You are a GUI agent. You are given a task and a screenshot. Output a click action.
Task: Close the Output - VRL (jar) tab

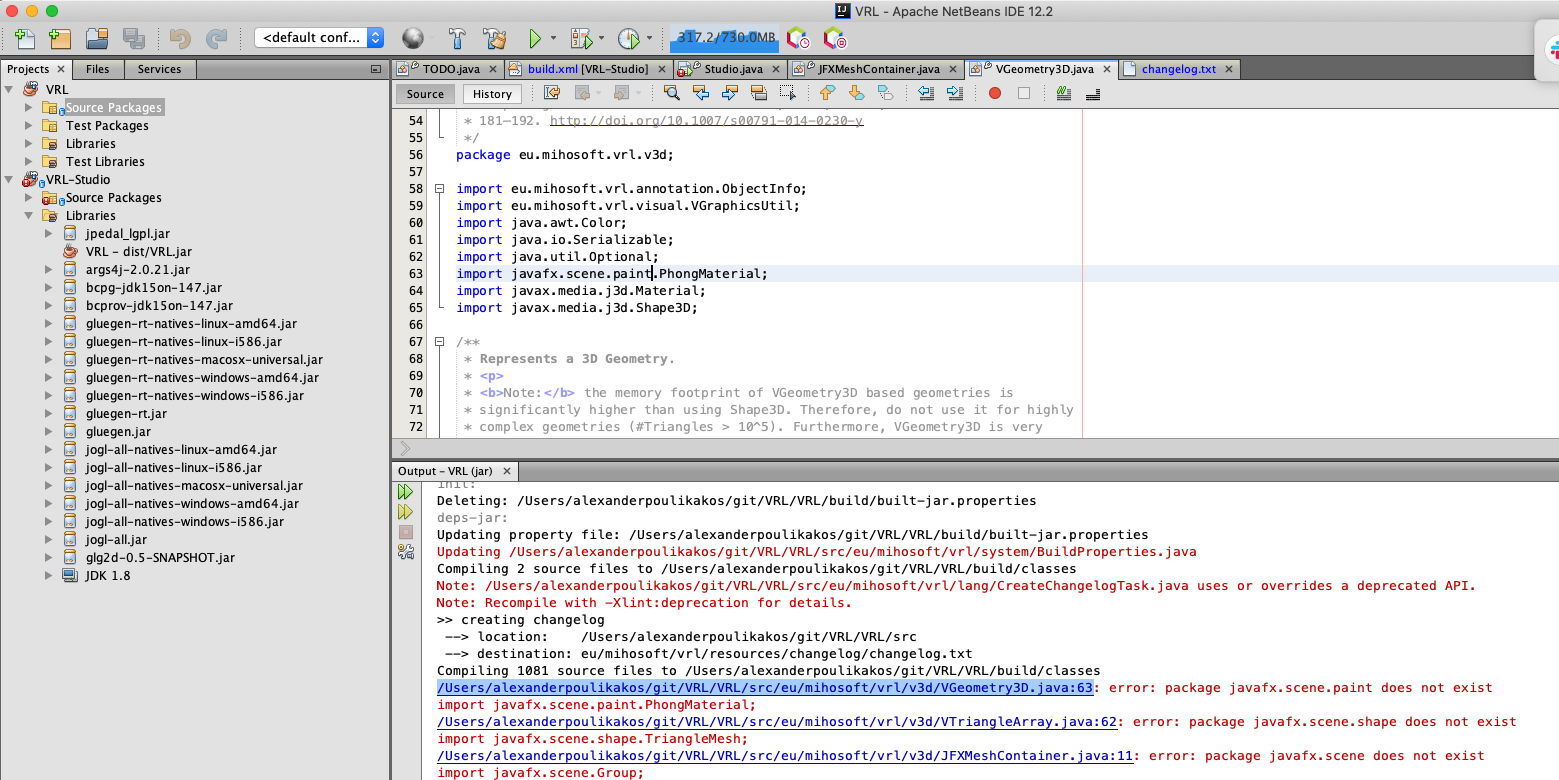point(507,471)
